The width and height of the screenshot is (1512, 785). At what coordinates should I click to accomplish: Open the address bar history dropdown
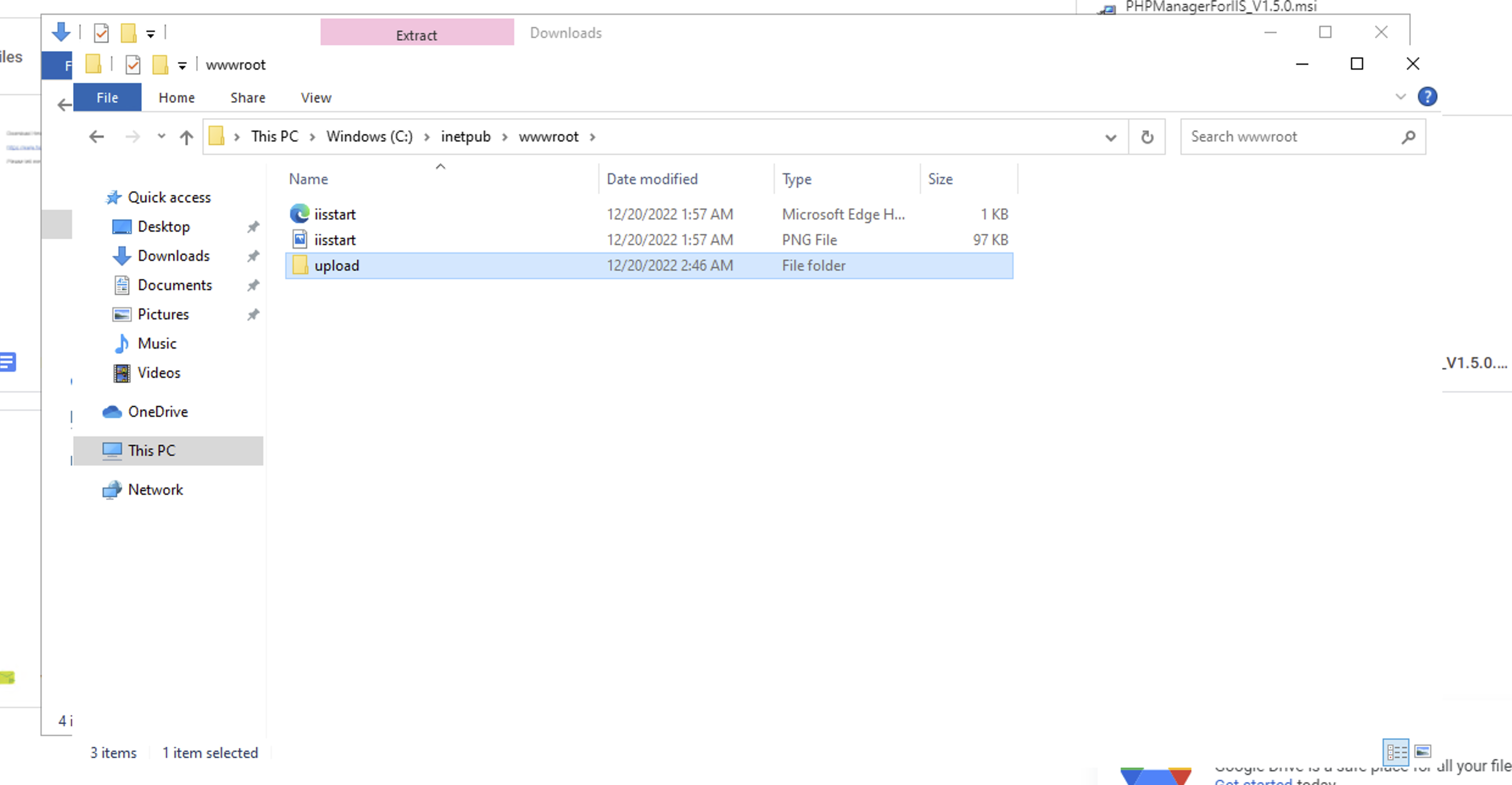(x=1111, y=137)
